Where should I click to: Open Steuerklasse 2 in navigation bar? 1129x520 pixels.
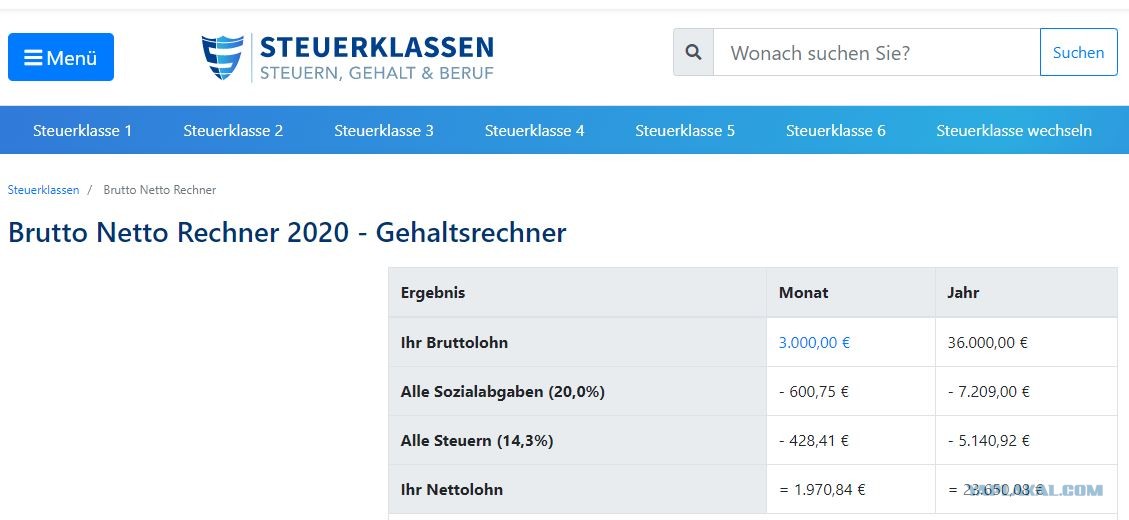pyautogui.click(x=233, y=130)
